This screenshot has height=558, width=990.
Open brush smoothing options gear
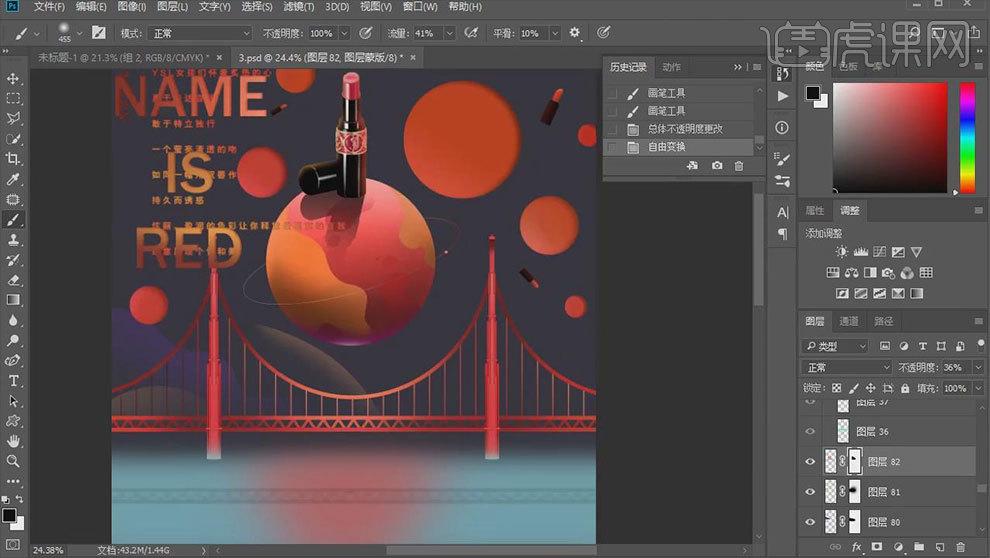pos(575,32)
